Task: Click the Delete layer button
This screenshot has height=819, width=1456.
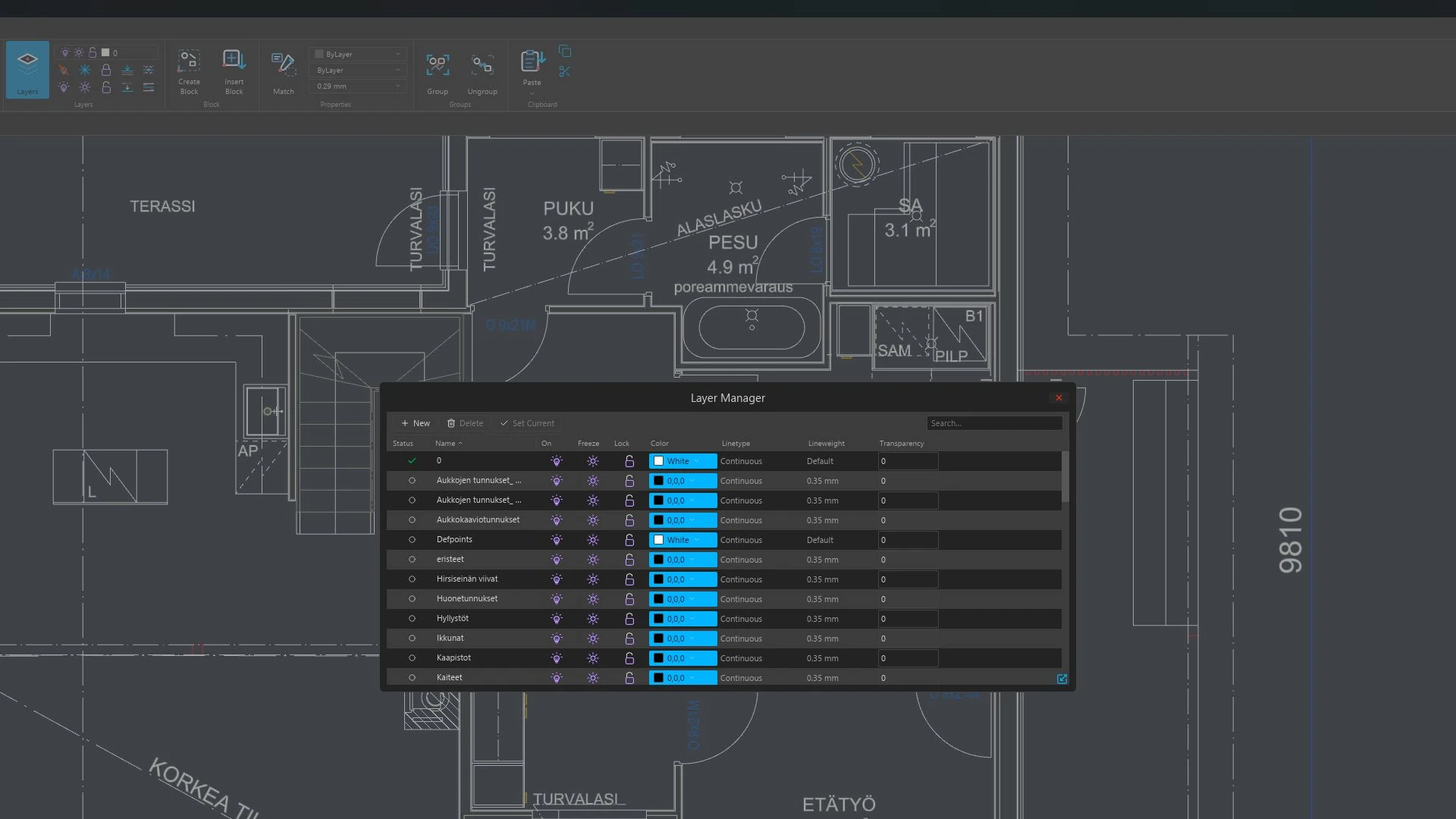Action: 465,423
